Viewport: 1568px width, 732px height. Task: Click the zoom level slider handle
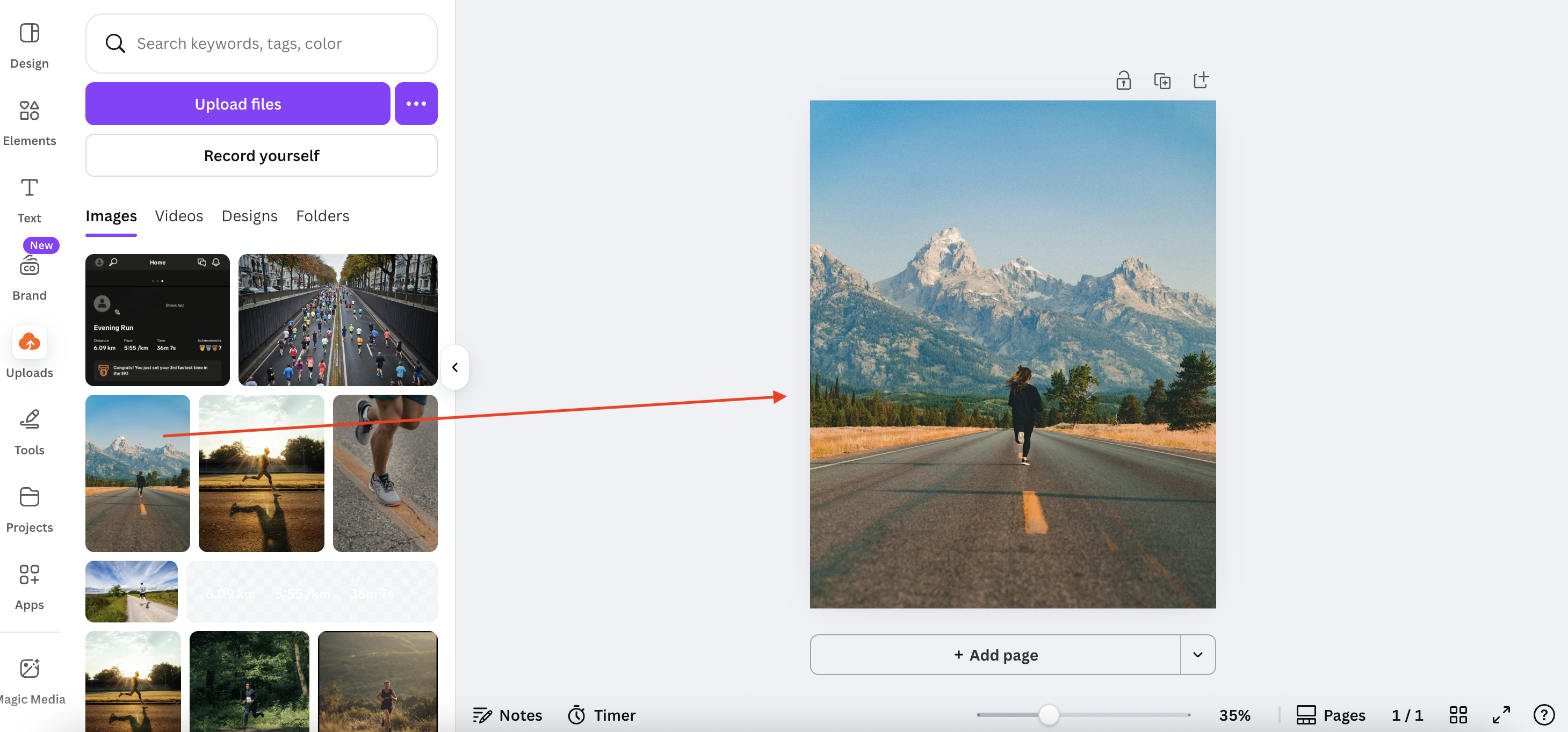tap(1048, 714)
